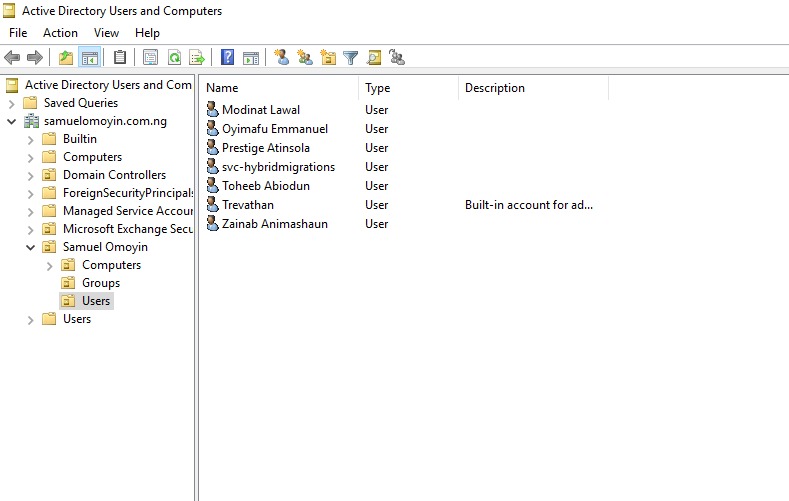Click the Saved Queries folder icon
Screen dimensions: 789x501
31,103
